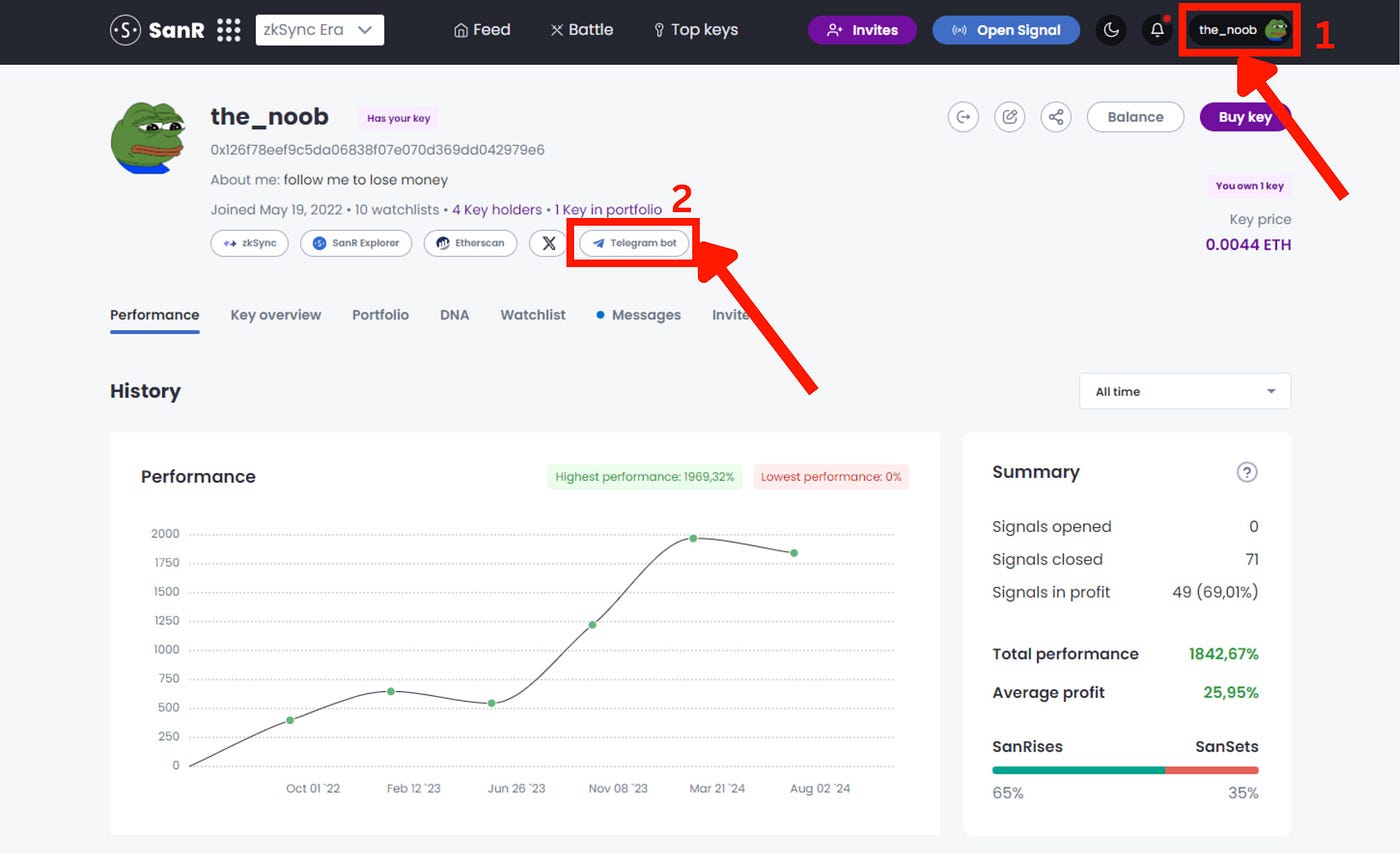Toggle dark mode with the moon icon
This screenshot has width=1400, height=854.
coord(1111,30)
